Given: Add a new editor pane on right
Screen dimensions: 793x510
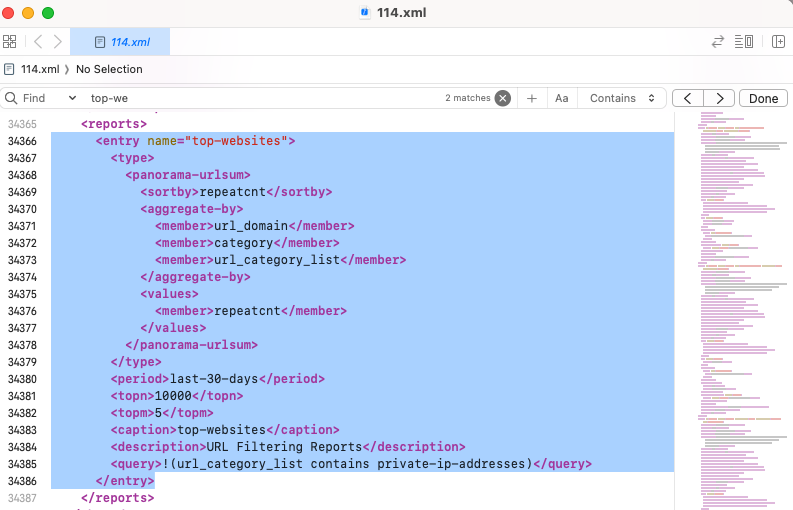Looking at the screenshot, I should pos(778,42).
